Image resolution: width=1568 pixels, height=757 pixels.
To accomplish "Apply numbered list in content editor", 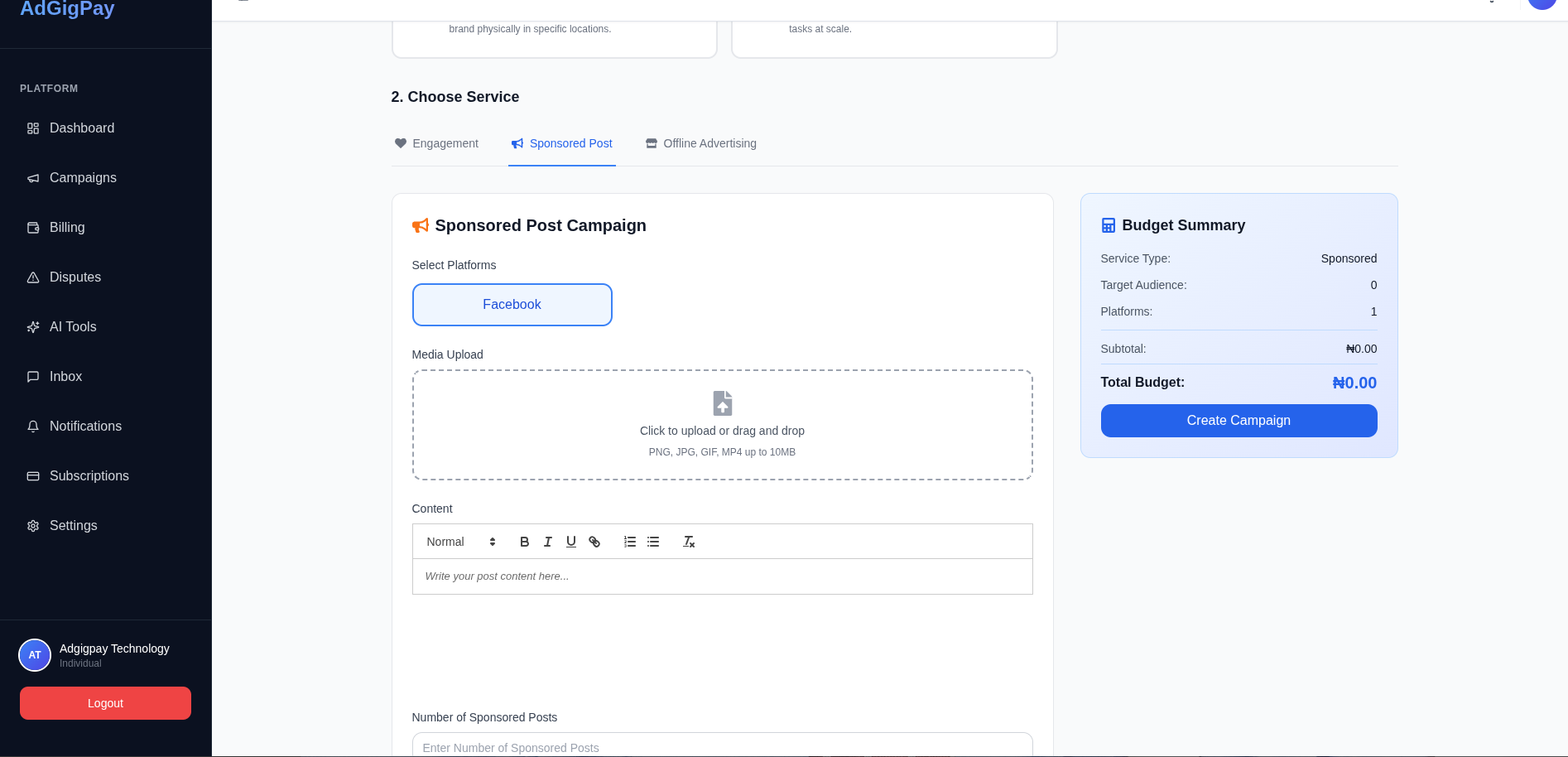I will pos(630,542).
